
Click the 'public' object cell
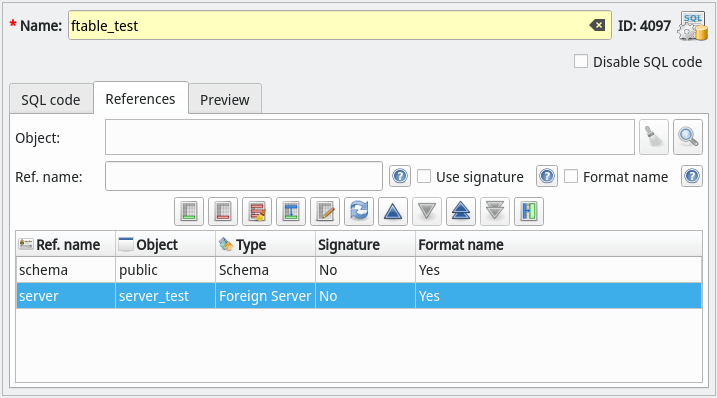tap(166, 270)
